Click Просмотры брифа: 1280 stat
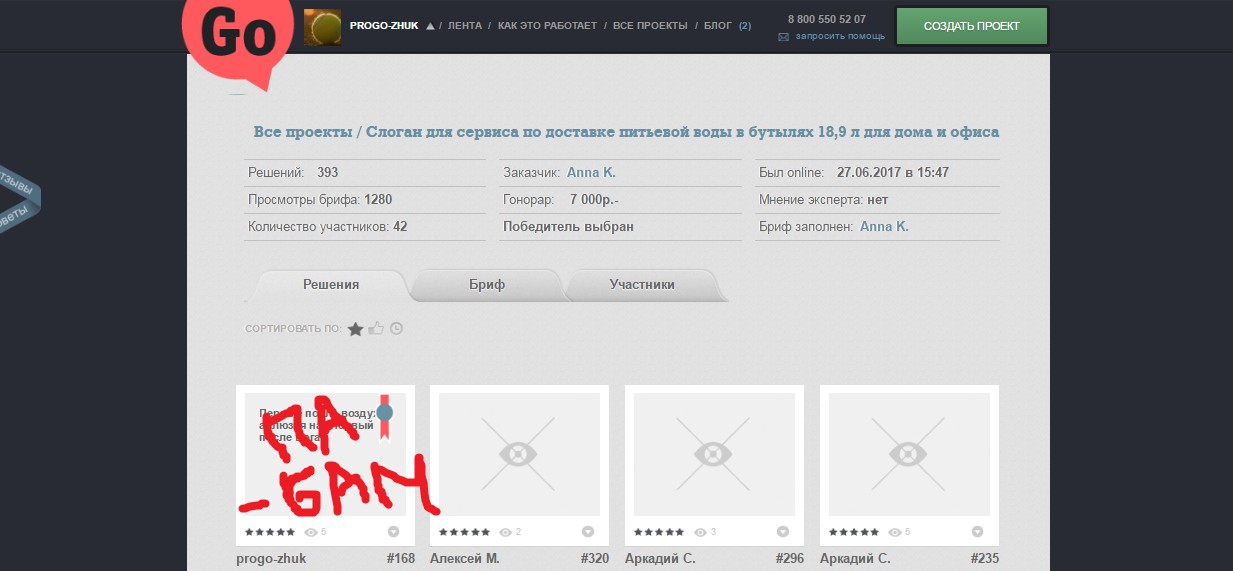 tap(320, 200)
